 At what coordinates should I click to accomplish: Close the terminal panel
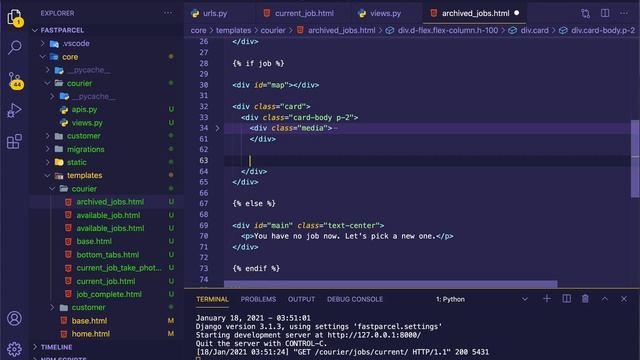[624, 299]
